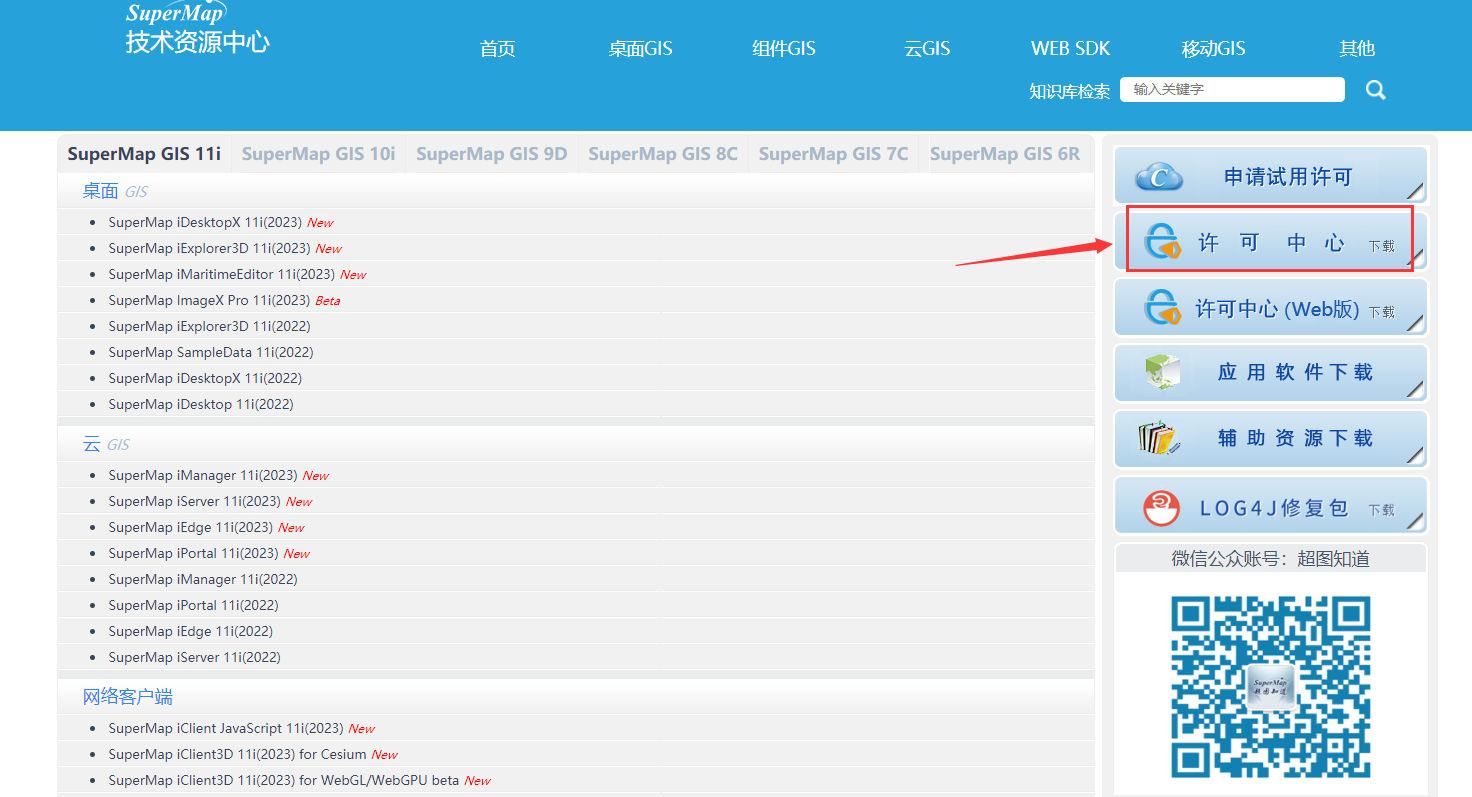Switch to SuperMap GIS 9D tab
The height and width of the screenshot is (797, 1472).
pos(491,154)
